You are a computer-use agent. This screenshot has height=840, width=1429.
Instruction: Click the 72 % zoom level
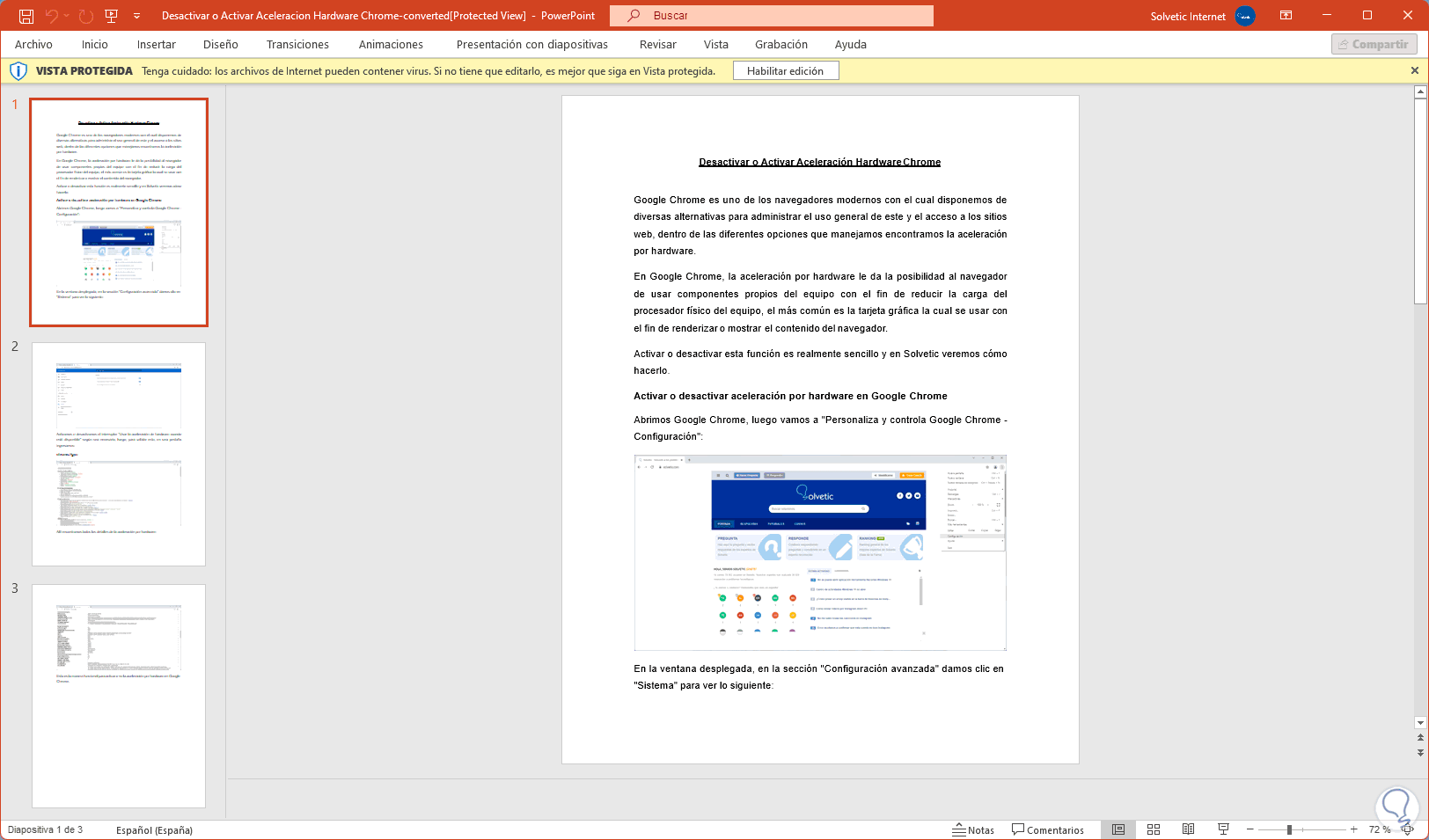coord(1380,830)
